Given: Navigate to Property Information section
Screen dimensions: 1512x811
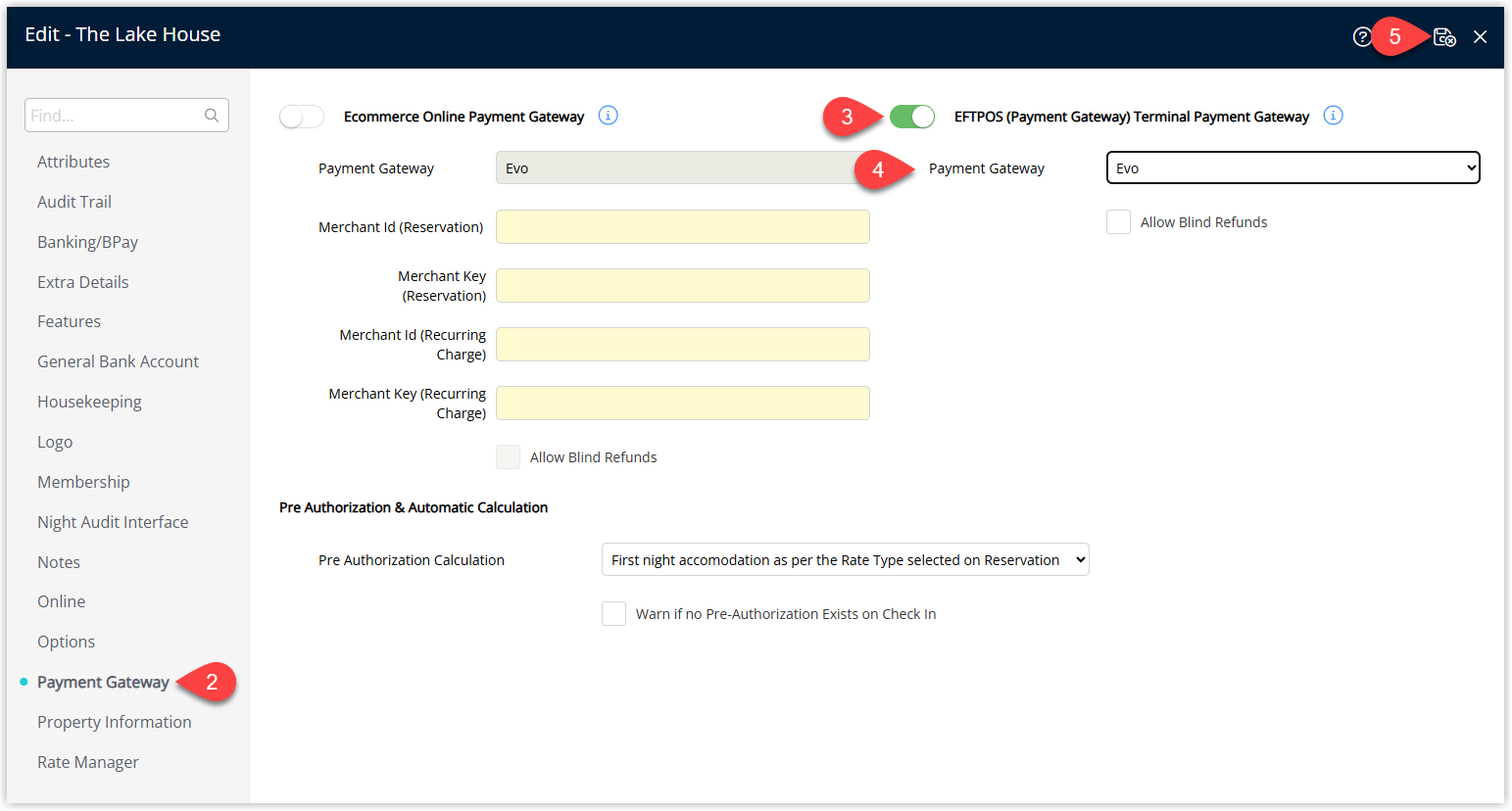Looking at the screenshot, I should coord(115,722).
